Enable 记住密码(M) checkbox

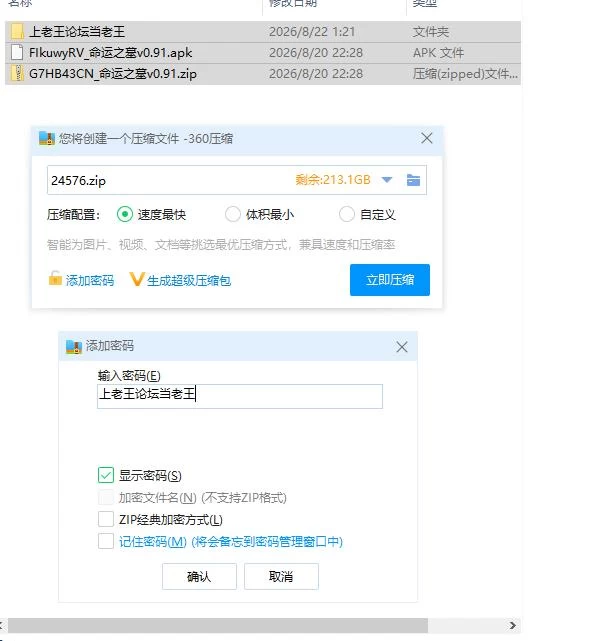[106, 541]
